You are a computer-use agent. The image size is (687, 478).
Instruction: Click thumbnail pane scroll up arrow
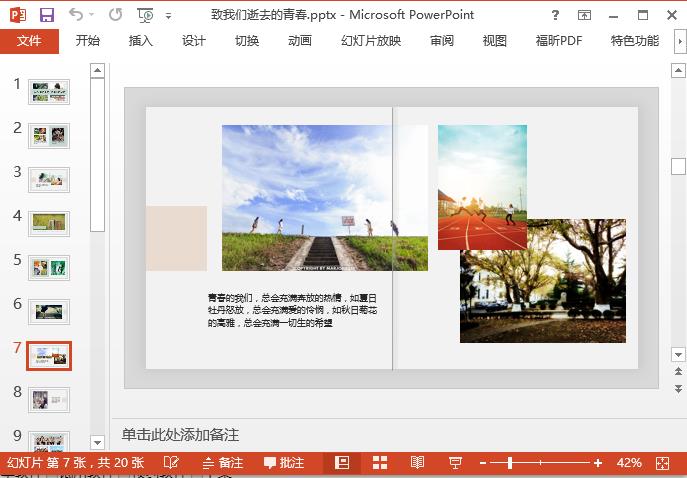[x=97, y=71]
